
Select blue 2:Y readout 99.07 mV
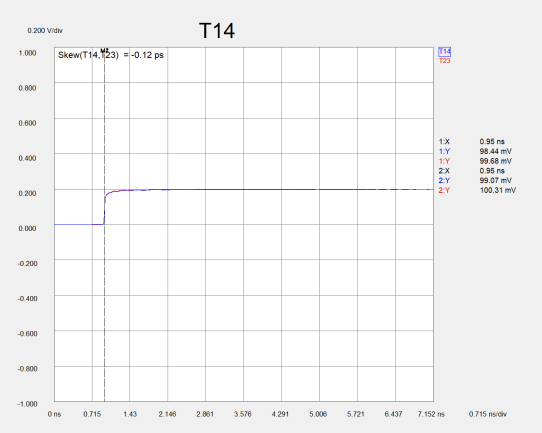496,180
